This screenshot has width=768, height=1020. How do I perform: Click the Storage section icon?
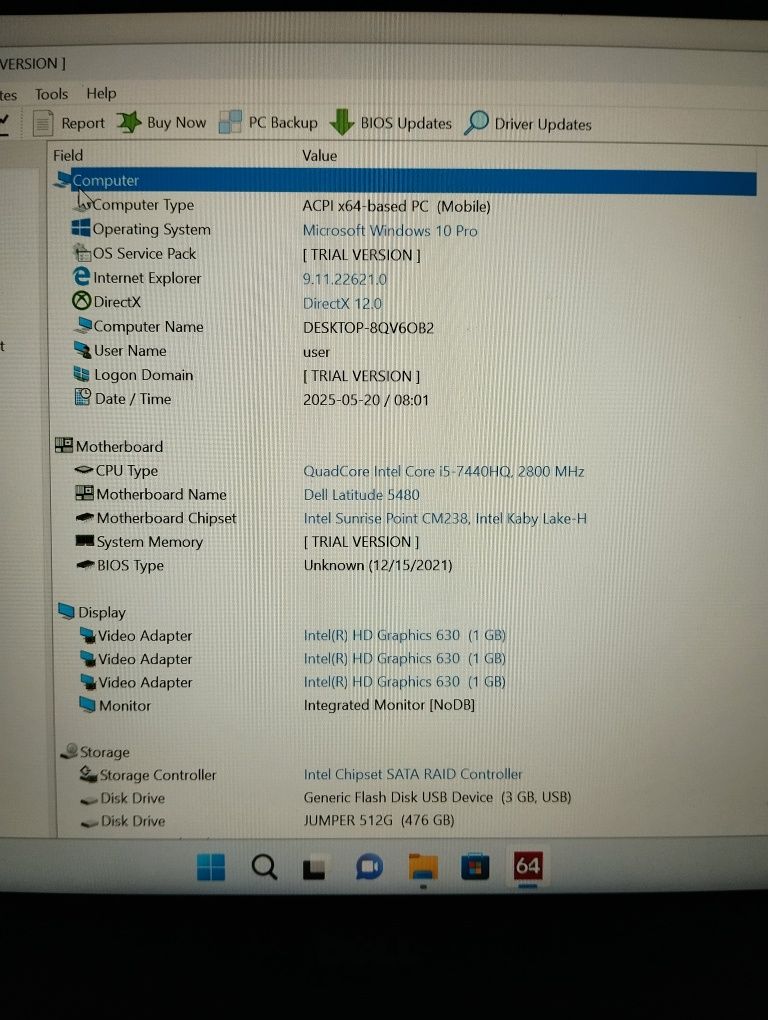point(69,751)
